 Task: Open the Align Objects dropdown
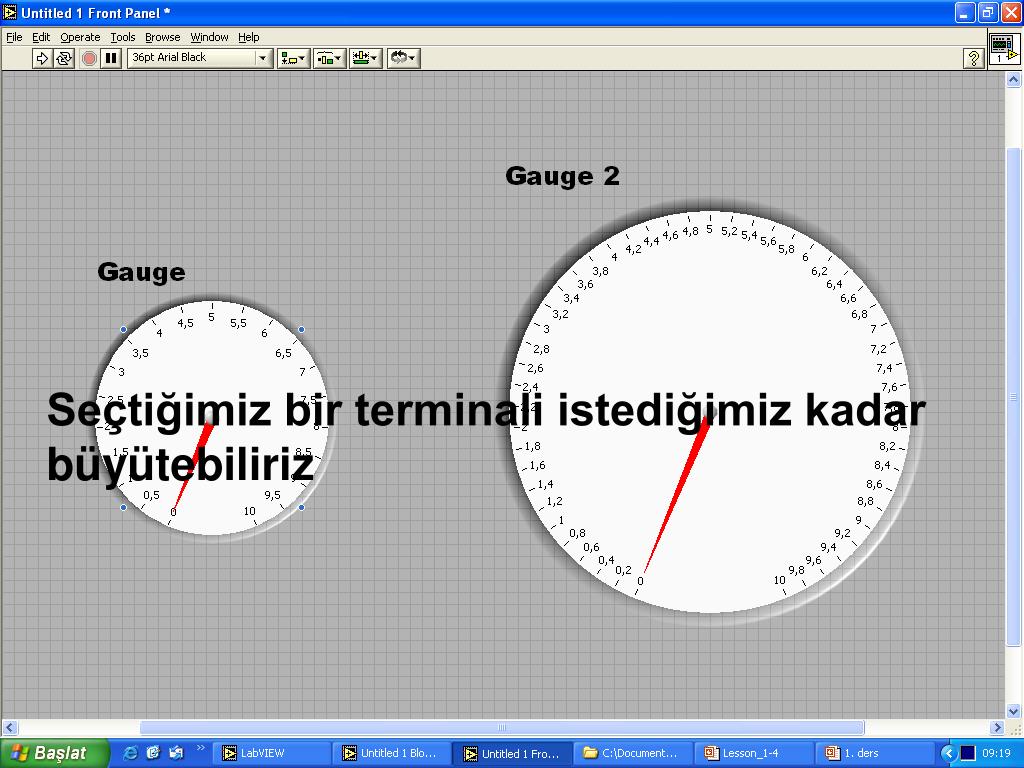coord(293,58)
